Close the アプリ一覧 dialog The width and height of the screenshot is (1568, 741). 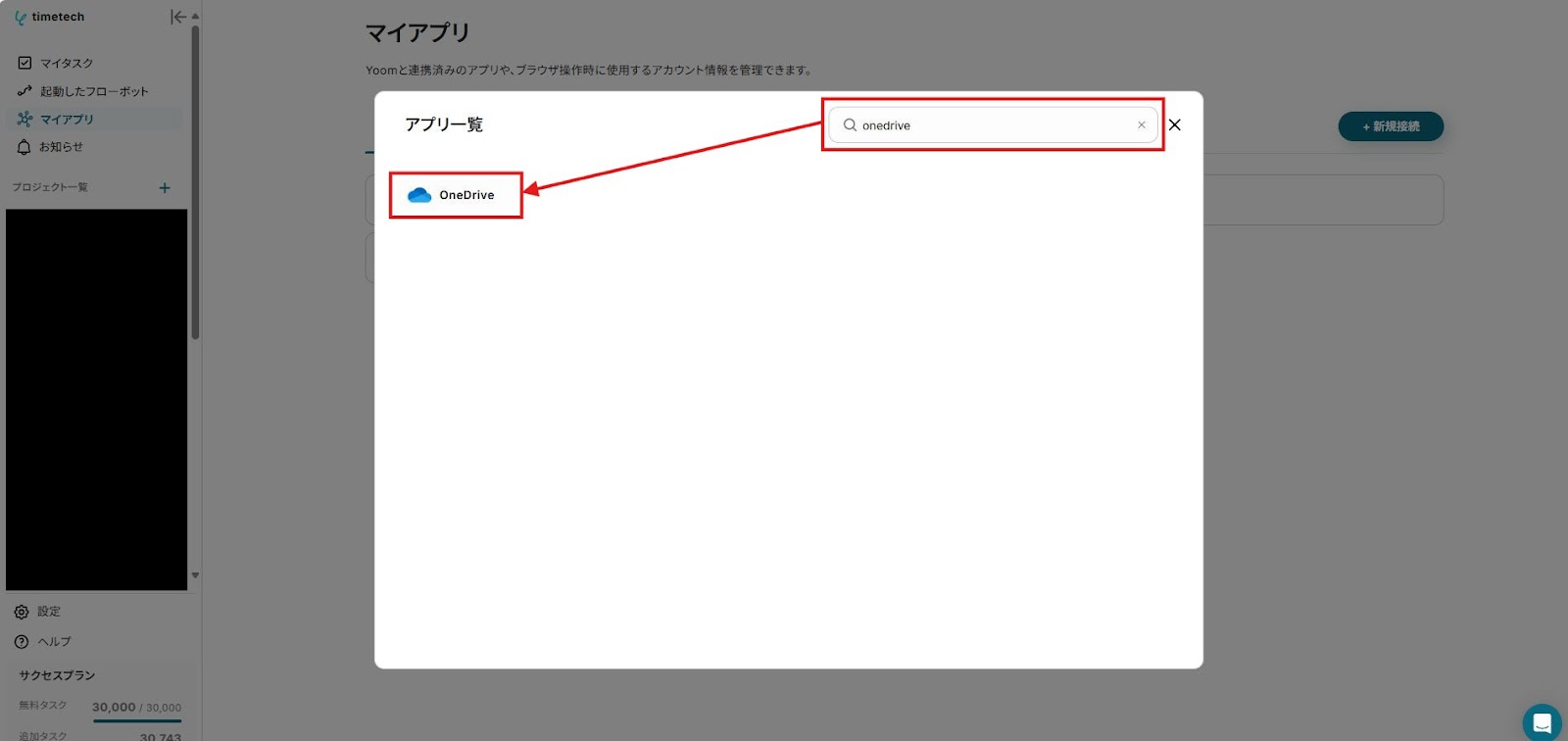(1175, 124)
